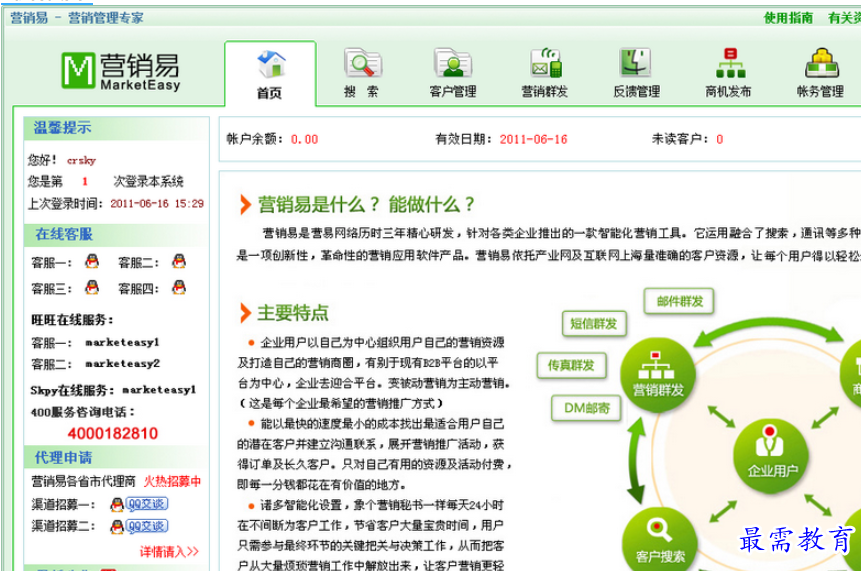This screenshot has height=571, width=861.
Task: Switch to 营销群发 tab
Action: pos(545,74)
